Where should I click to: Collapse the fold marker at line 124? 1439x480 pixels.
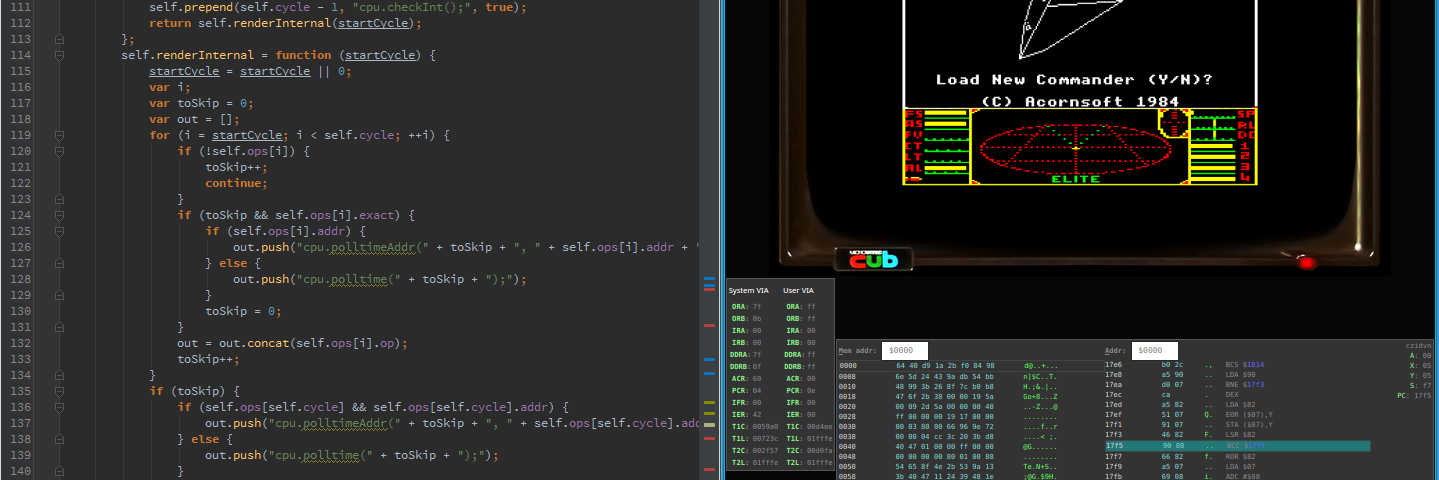tap(59, 215)
